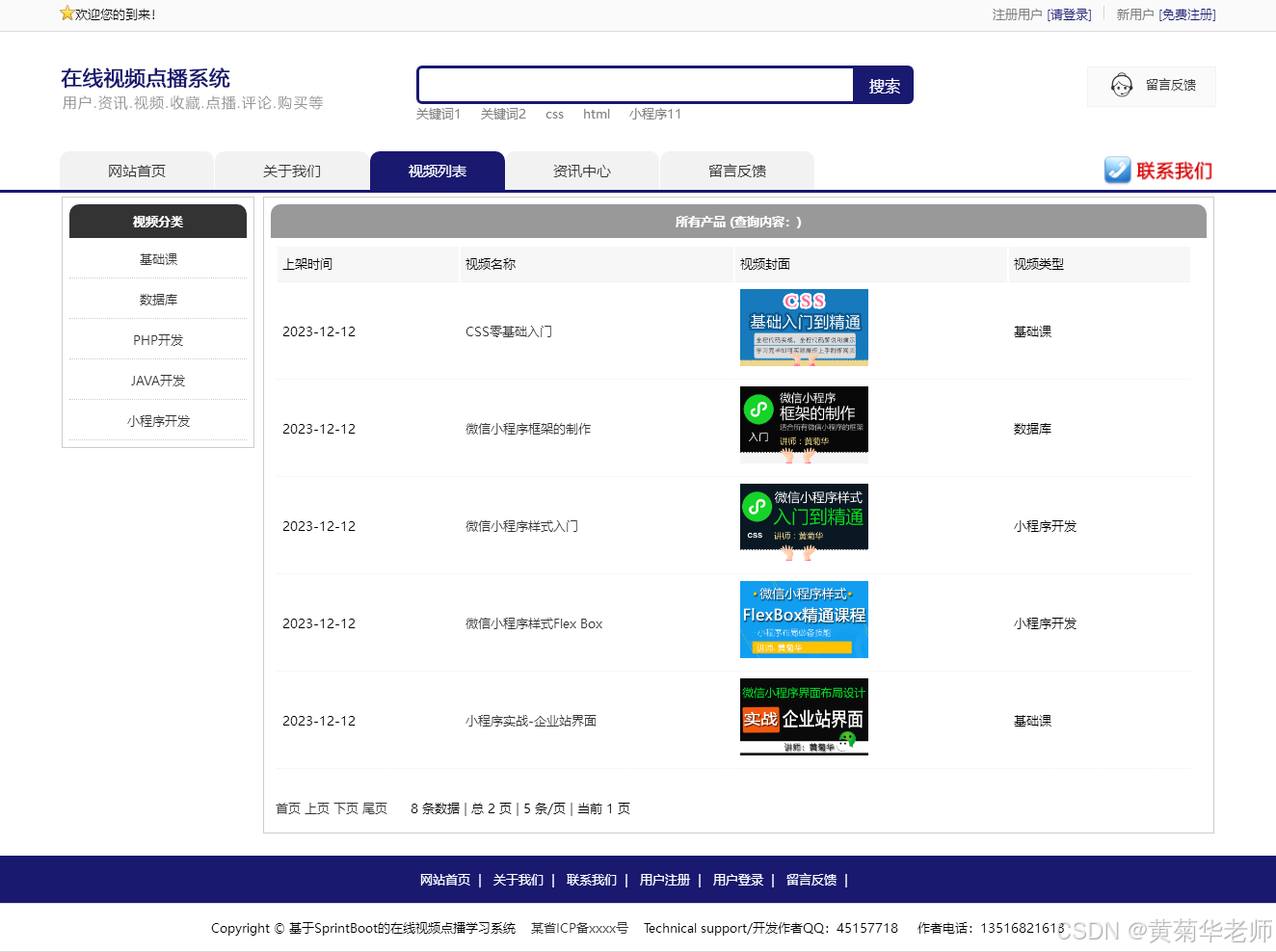Select the 数据库 category in sidebar

click(x=157, y=299)
